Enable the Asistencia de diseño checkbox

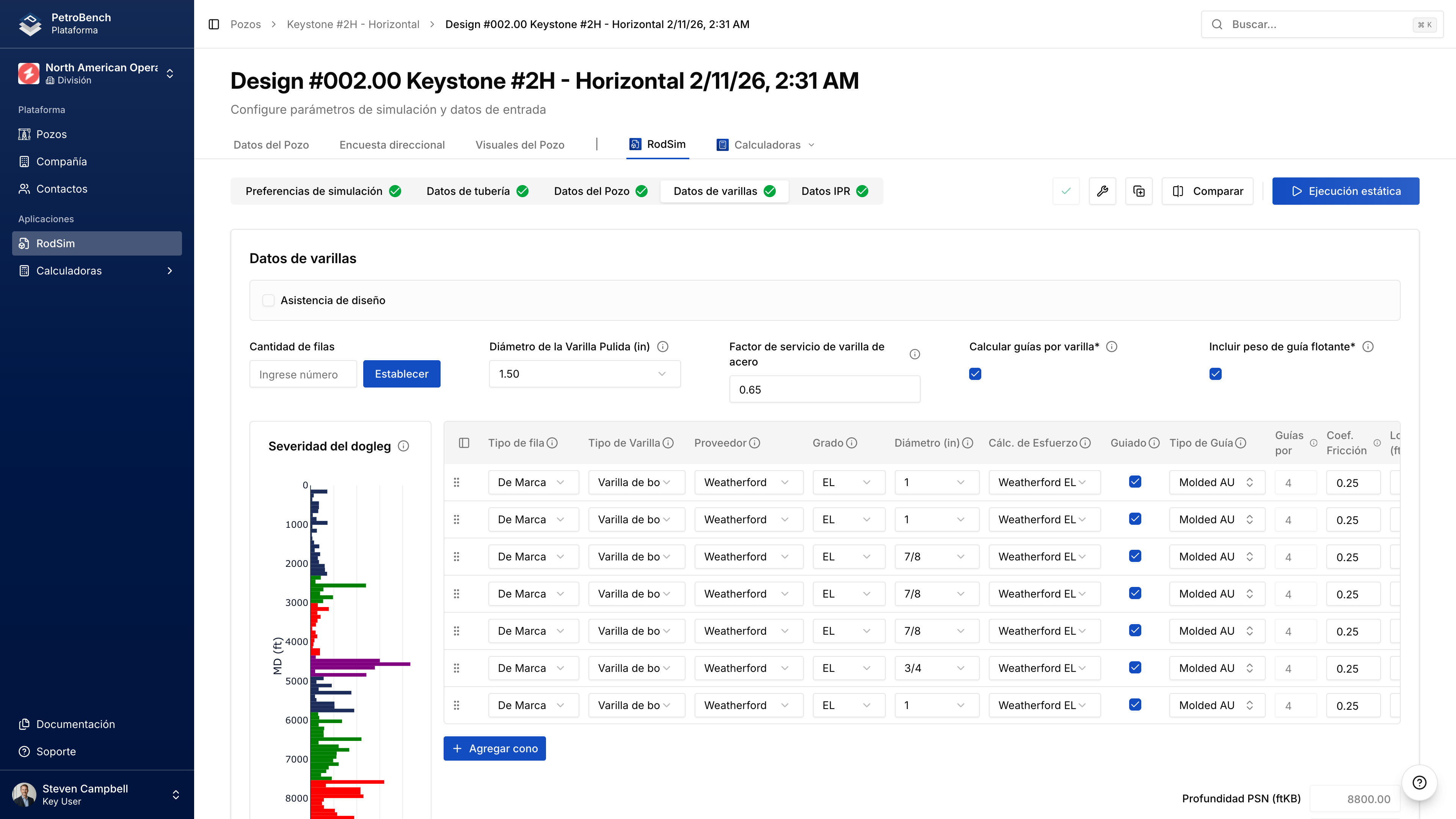tap(268, 300)
